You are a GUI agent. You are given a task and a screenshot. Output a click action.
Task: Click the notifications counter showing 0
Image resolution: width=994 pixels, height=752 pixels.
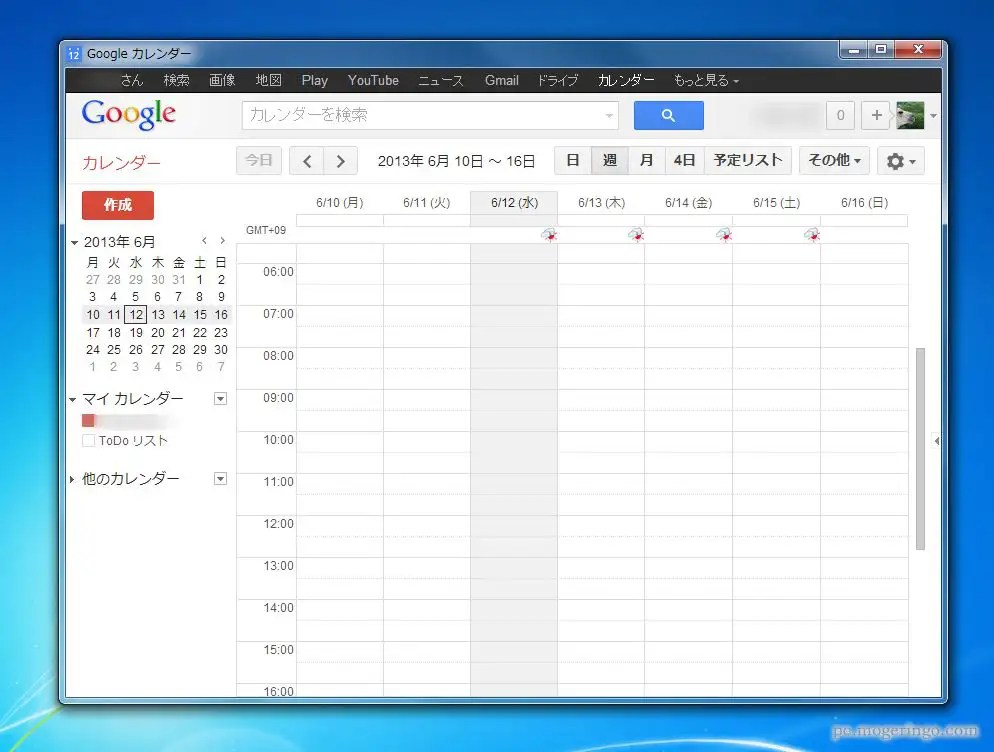click(x=840, y=115)
